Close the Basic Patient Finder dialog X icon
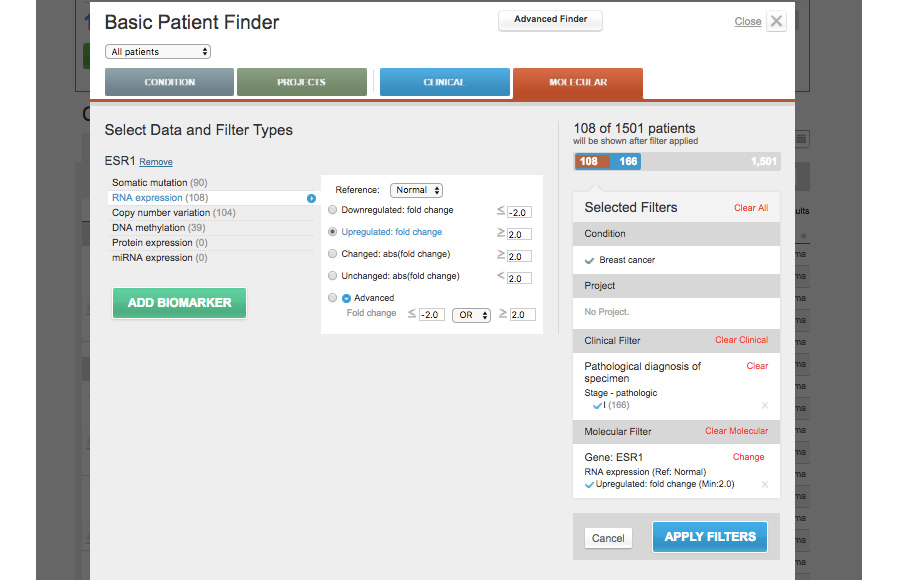This screenshot has width=898, height=580. click(777, 21)
